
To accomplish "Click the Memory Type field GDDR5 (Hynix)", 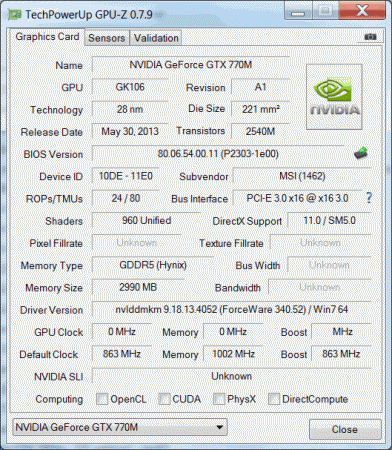I will pyautogui.click(x=153, y=265).
